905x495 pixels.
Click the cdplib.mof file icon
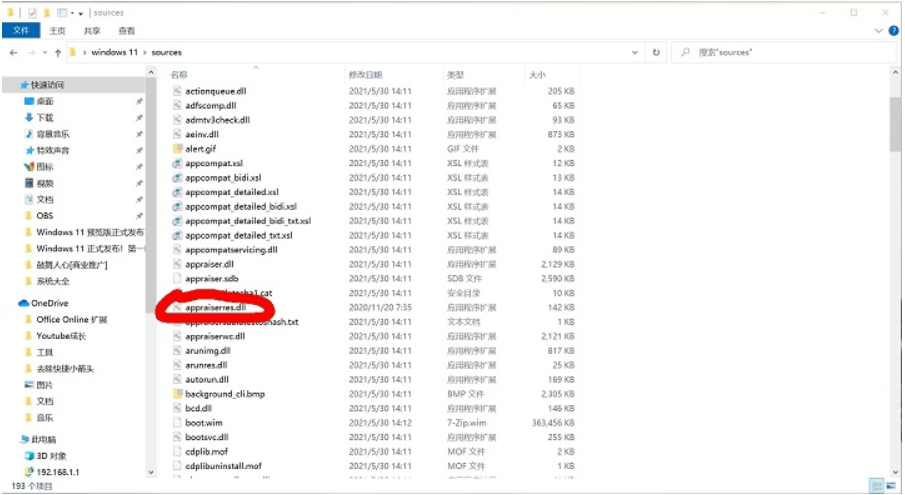(177, 452)
